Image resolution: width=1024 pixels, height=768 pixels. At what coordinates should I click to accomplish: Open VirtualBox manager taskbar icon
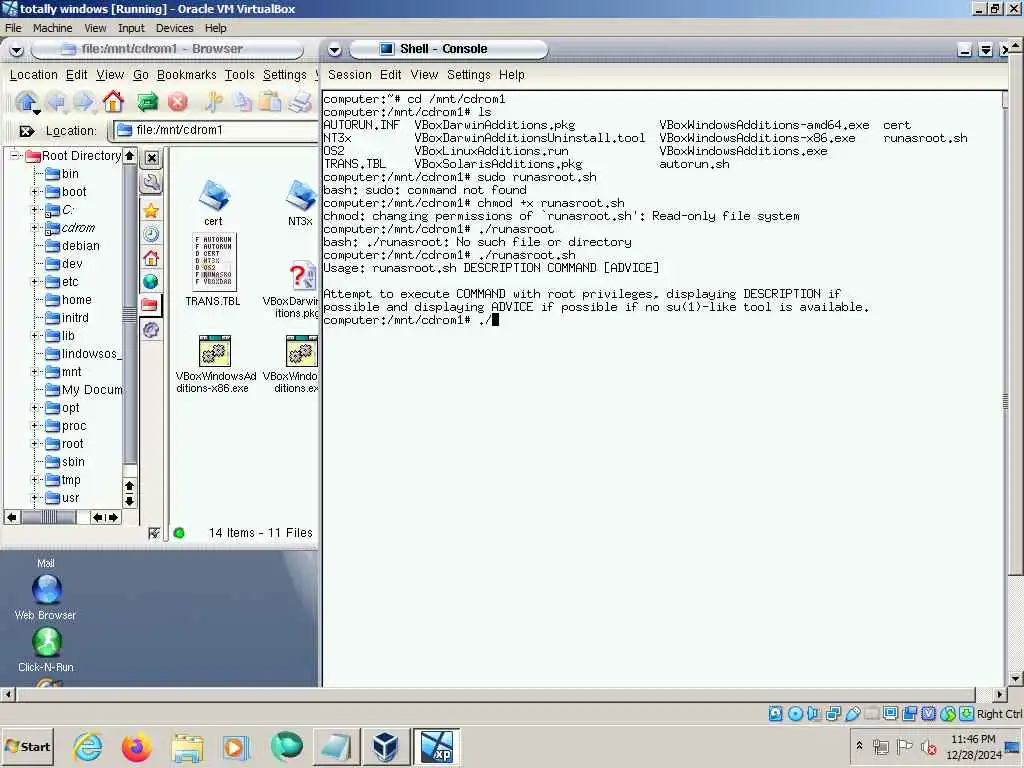(x=385, y=746)
